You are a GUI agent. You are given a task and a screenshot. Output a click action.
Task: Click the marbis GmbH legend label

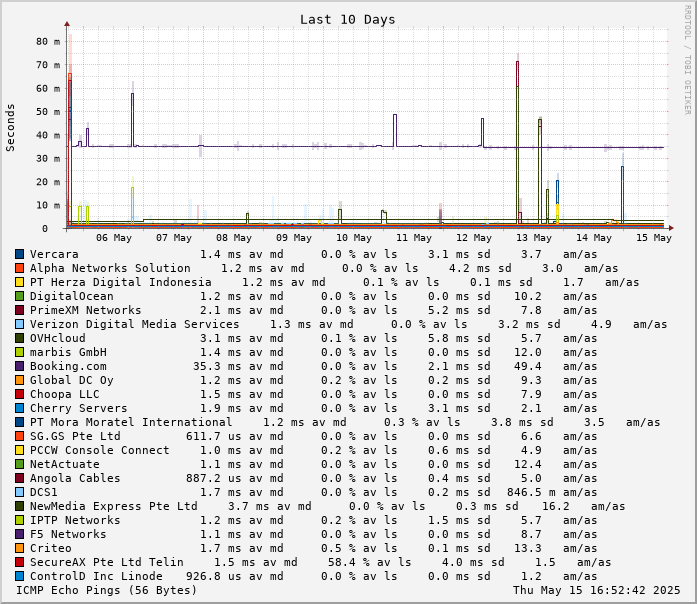[68, 352]
